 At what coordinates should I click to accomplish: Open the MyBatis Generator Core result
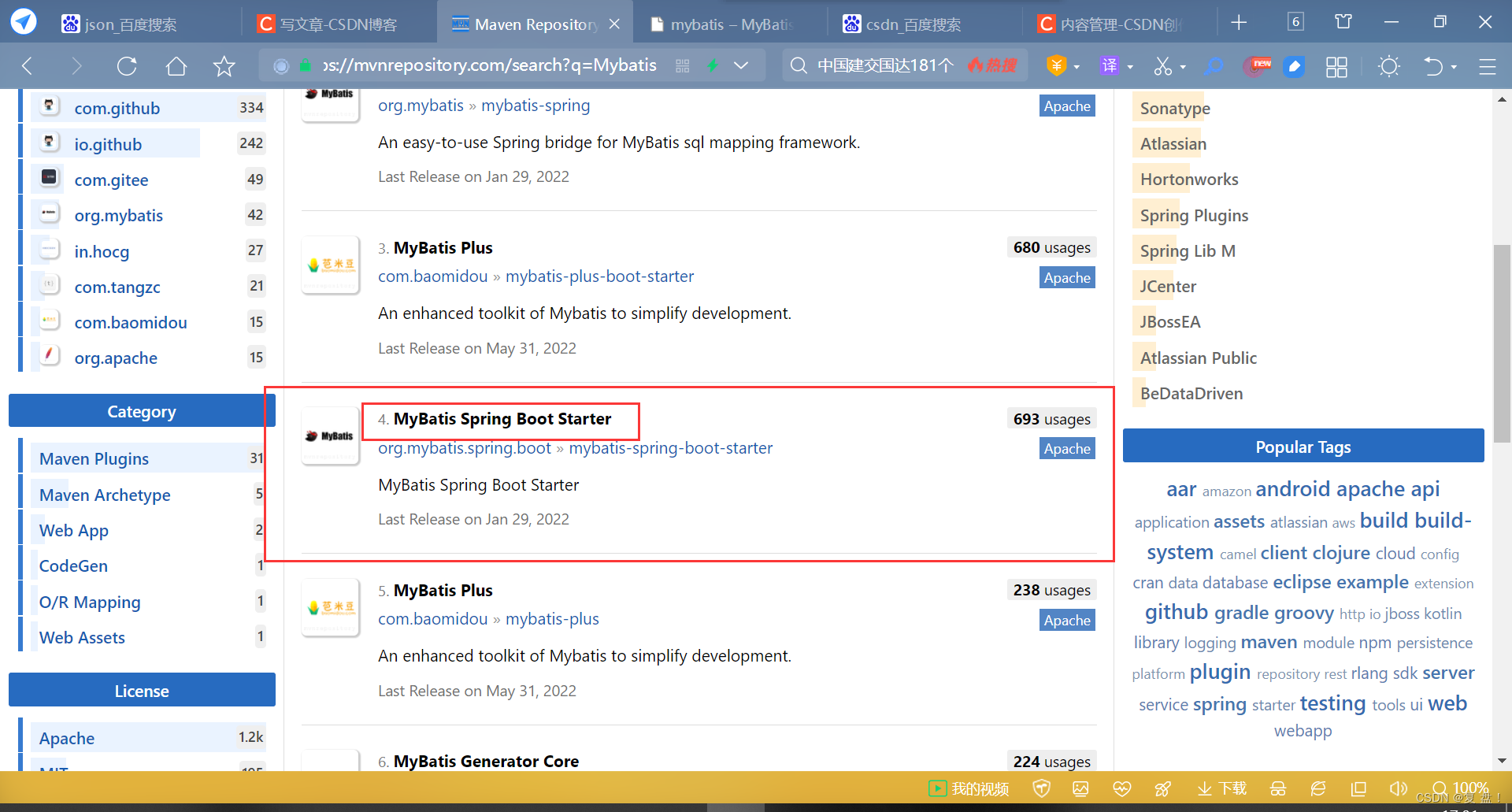486,762
